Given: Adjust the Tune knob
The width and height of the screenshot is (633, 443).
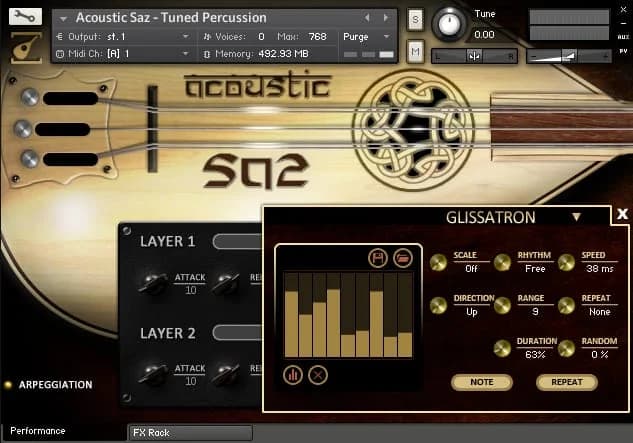Looking at the screenshot, I should tap(449, 24).
